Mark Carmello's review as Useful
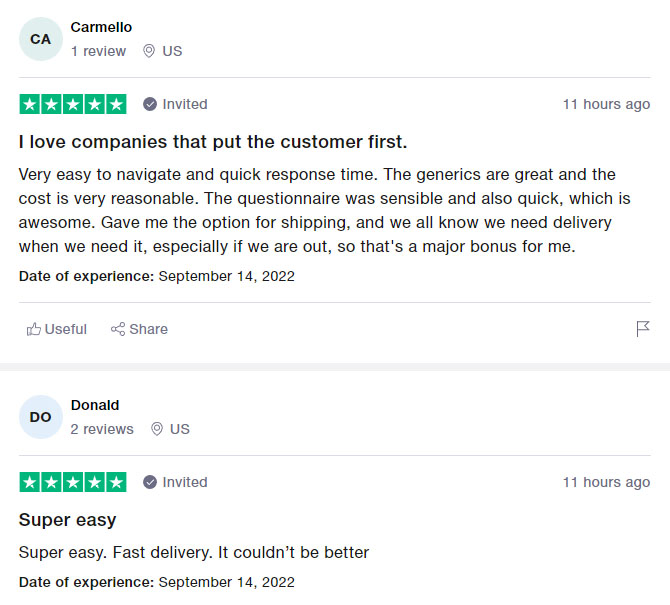Image resolution: width=670 pixels, height=605 pixels. point(57,329)
